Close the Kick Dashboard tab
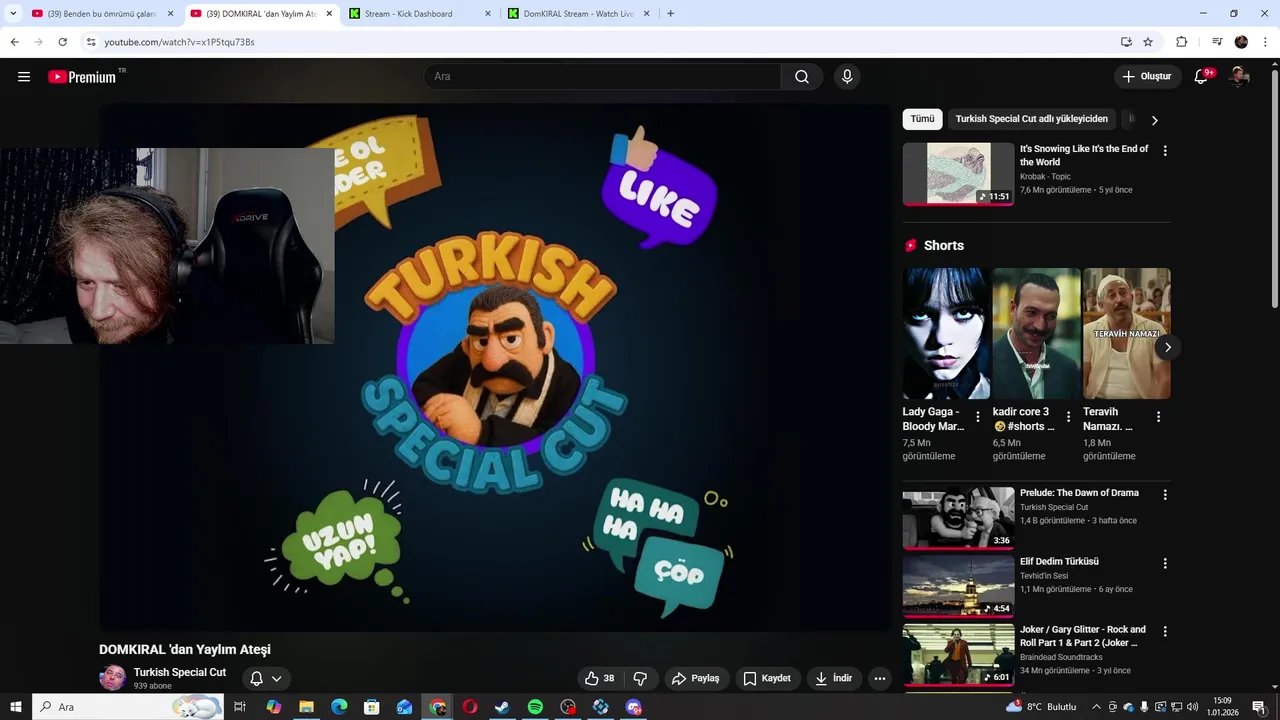This screenshot has width=1280, height=720. 488,13
